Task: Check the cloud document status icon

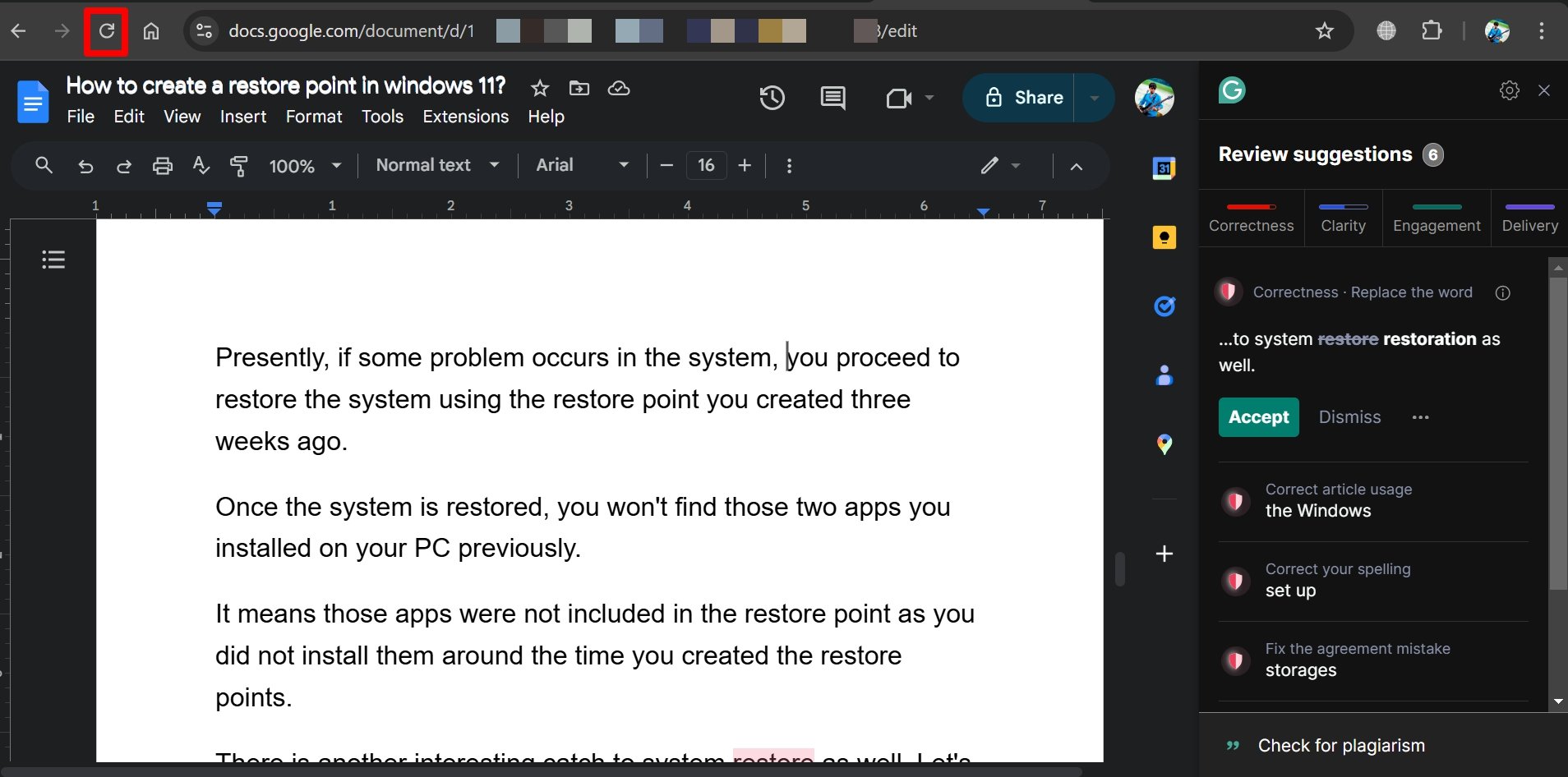Action: [619, 88]
